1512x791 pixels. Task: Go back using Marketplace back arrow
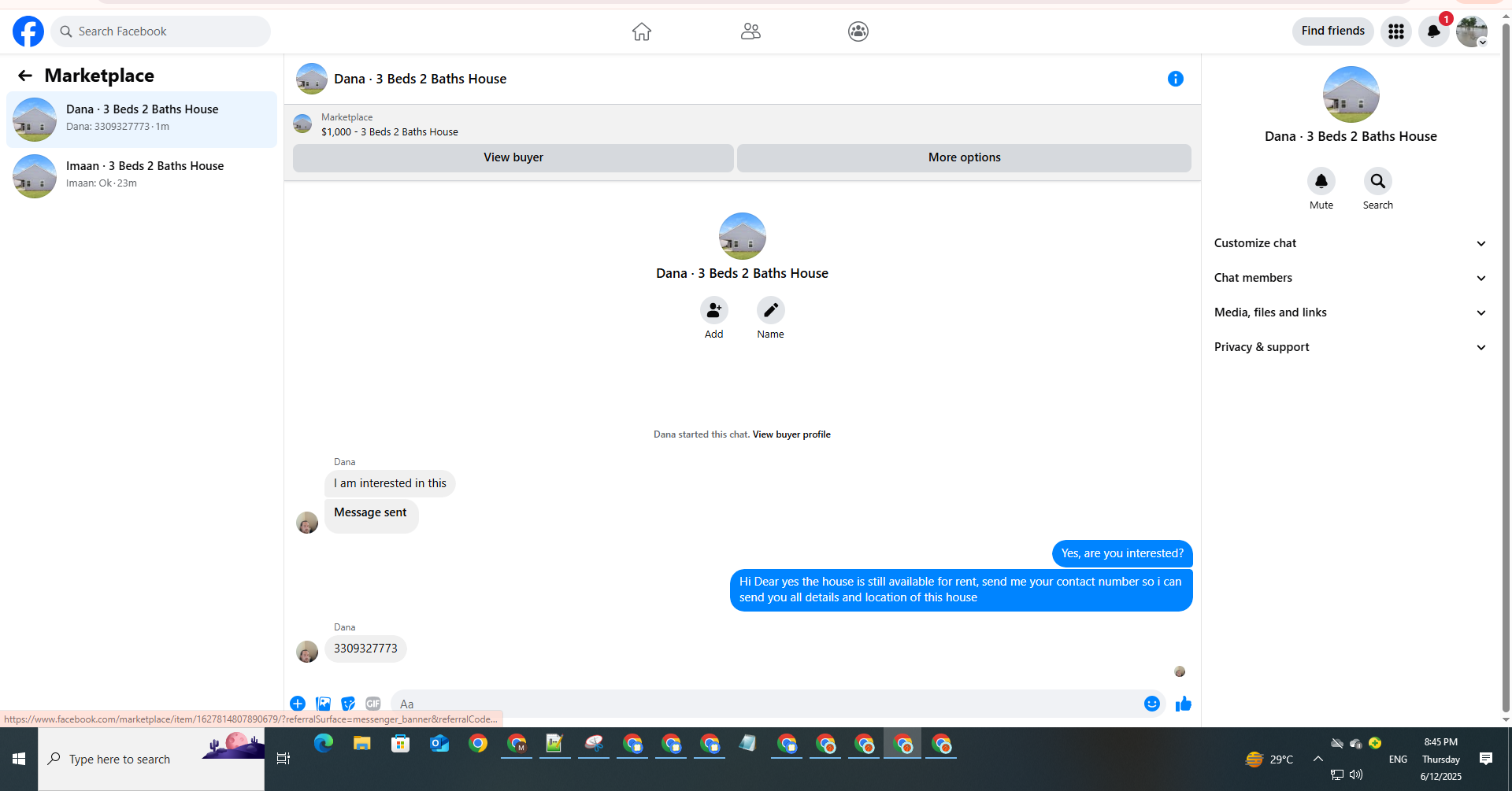pos(25,76)
